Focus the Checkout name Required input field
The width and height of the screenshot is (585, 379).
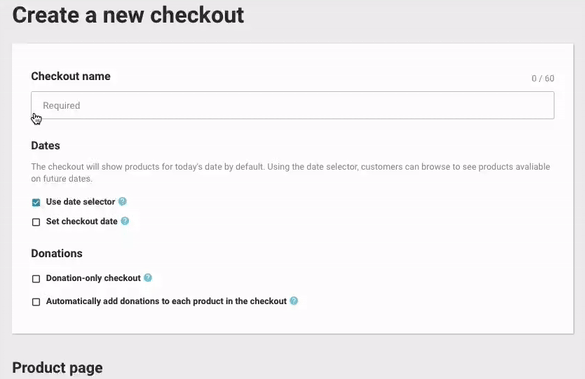(x=292, y=105)
